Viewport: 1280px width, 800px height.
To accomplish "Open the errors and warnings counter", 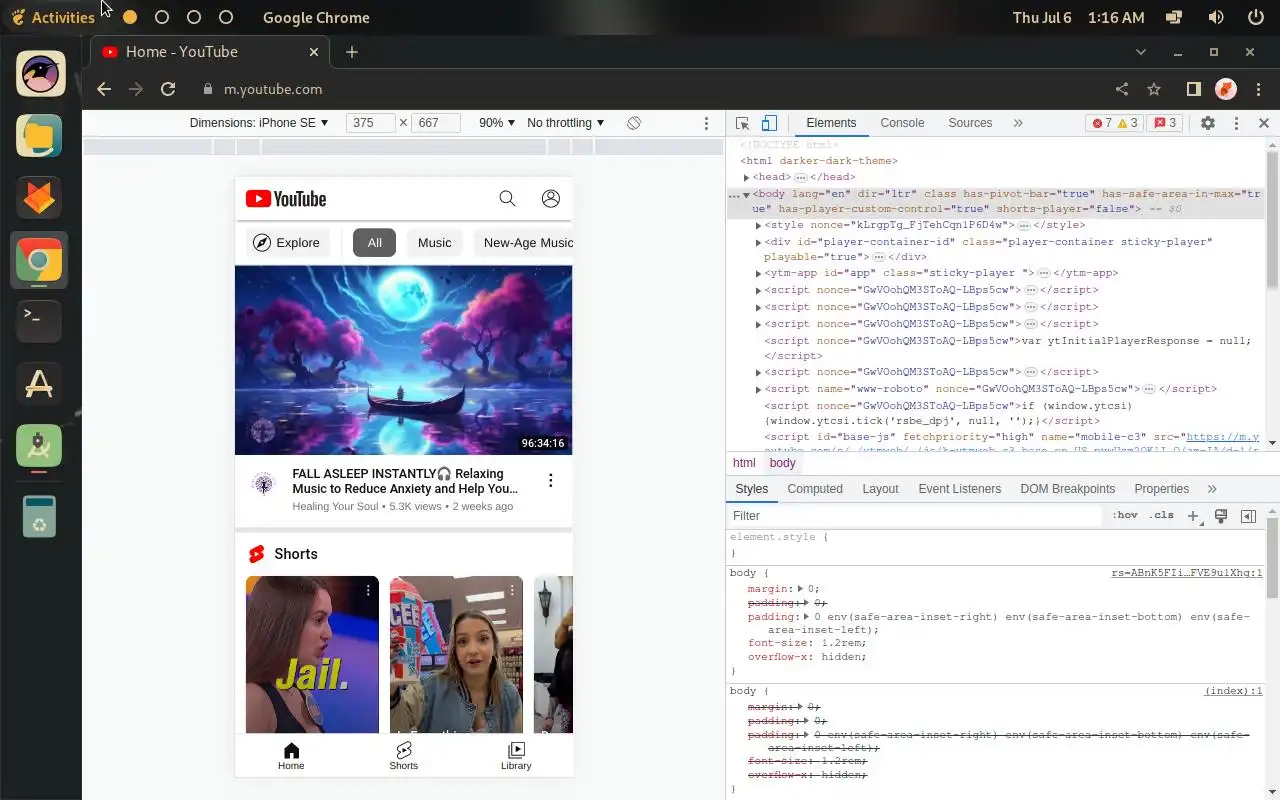I will click(1114, 123).
